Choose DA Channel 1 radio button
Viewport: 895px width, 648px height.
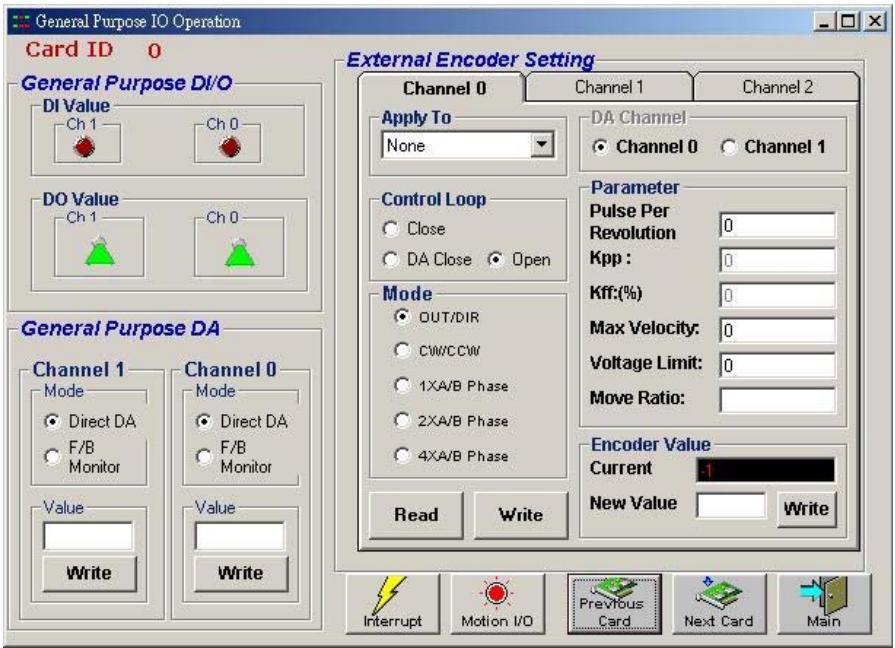(728, 147)
